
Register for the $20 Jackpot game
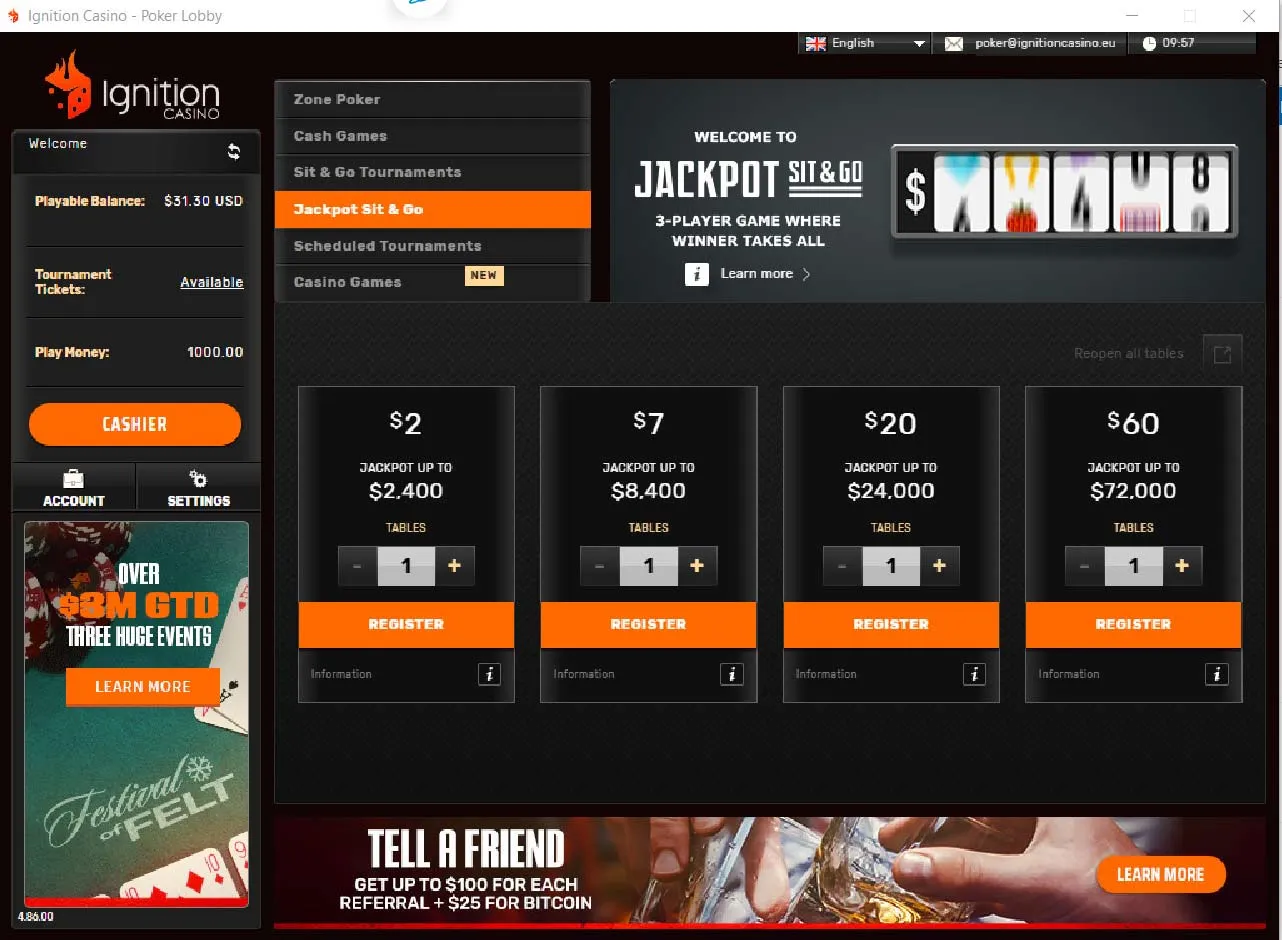pos(891,624)
